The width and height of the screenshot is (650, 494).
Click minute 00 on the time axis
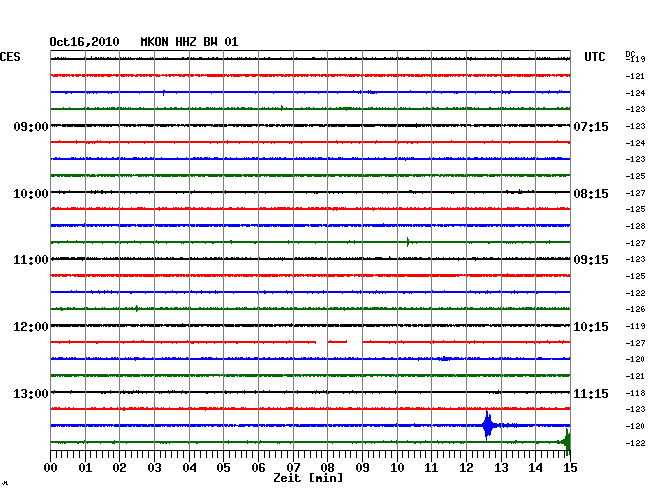[51, 468]
